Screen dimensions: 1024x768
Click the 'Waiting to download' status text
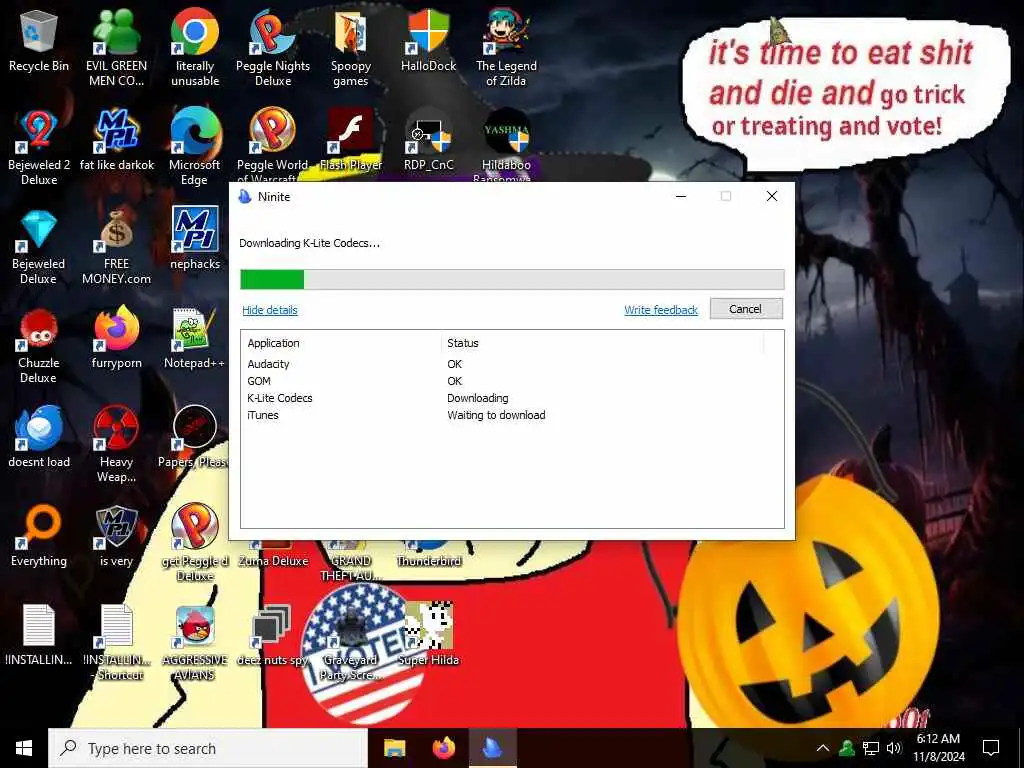pos(496,415)
